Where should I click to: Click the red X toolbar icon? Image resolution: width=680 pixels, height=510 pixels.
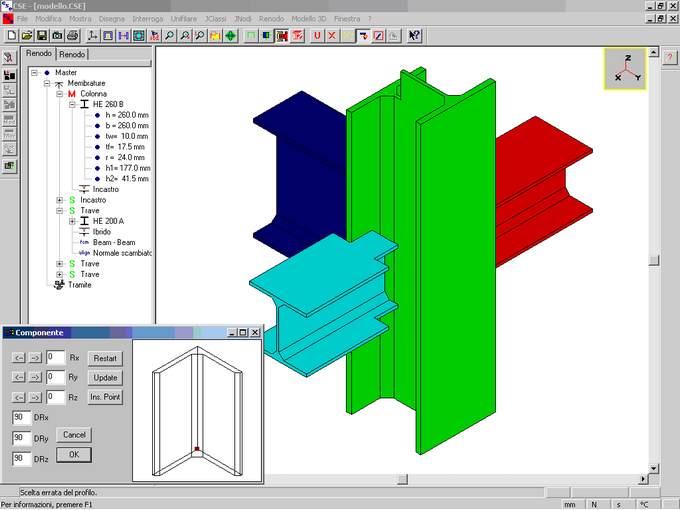coord(332,36)
